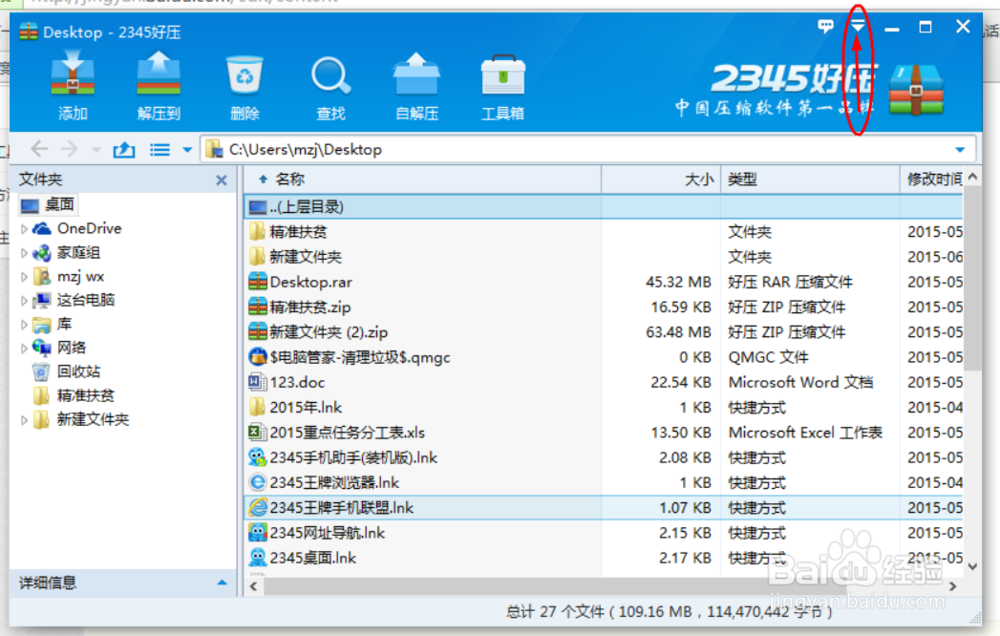The width and height of the screenshot is (1000, 636).
Task: Click the OneDrive cloud icon in tree
Action: (x=42, y=228)
